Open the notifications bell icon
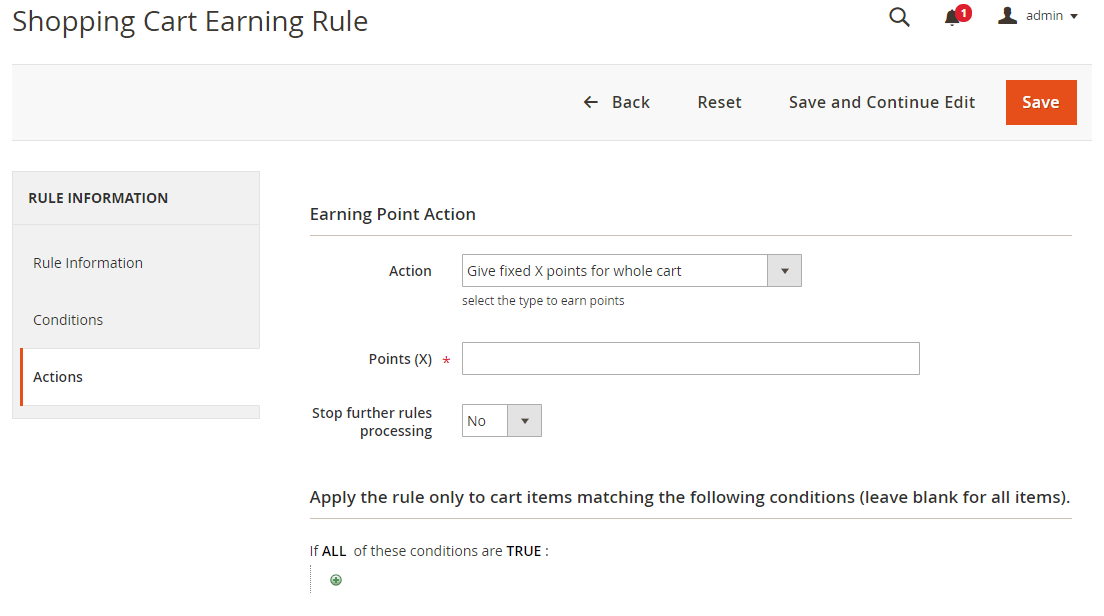The image size is (1104, 616). pyautogui.click(x=951, y=18)
